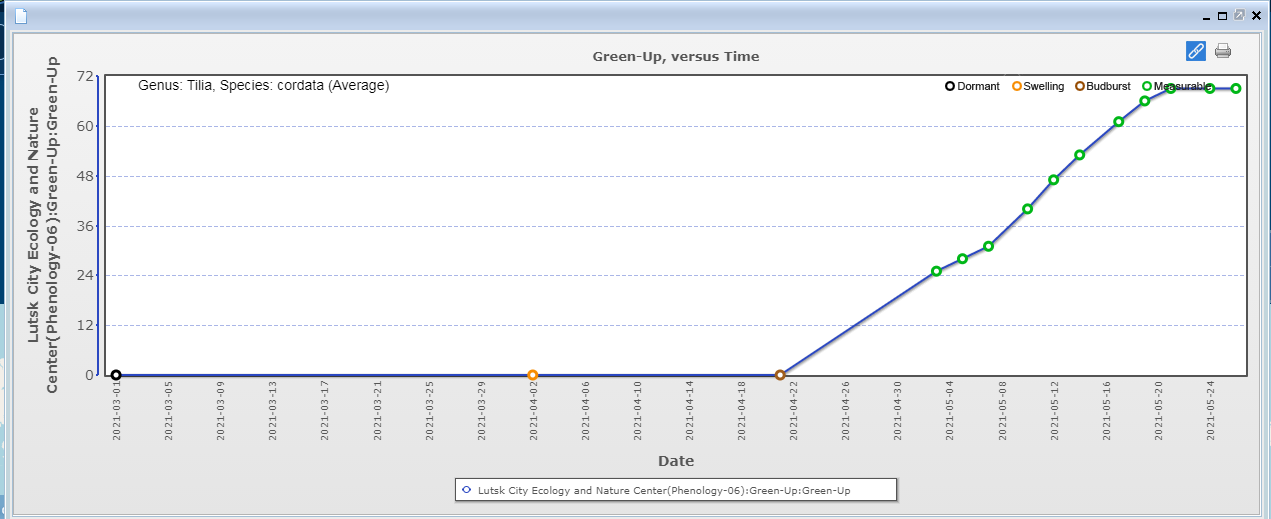Click the document icon in title bar

click(x=21, y=15)
